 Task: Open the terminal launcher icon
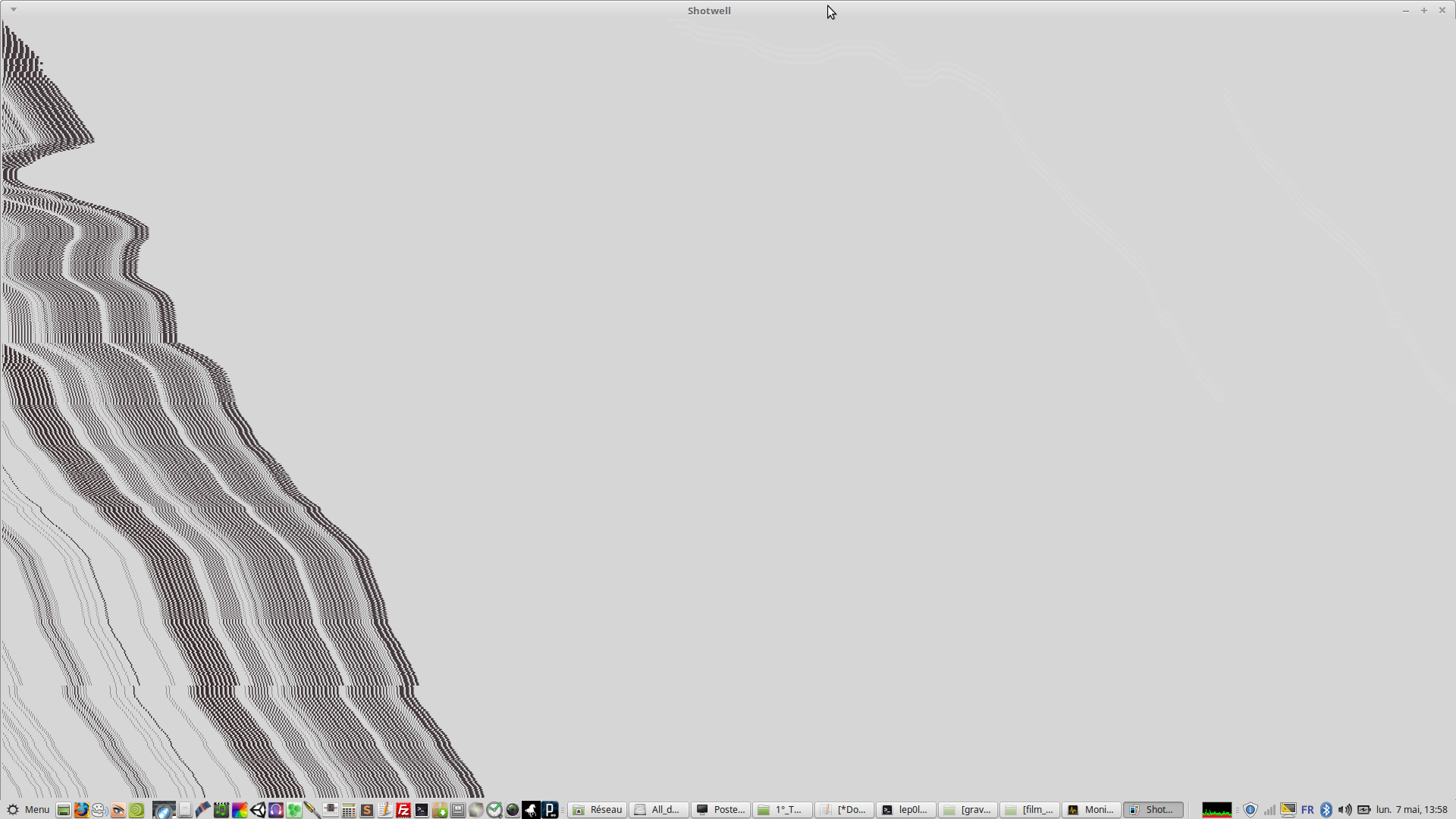coord(422,810)
